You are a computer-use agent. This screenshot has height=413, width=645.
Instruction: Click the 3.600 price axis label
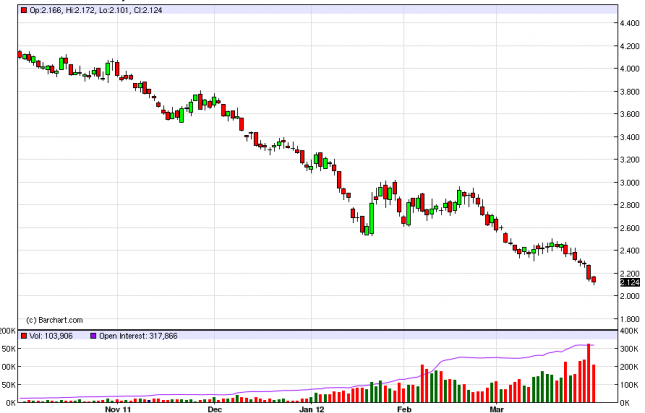629,114
